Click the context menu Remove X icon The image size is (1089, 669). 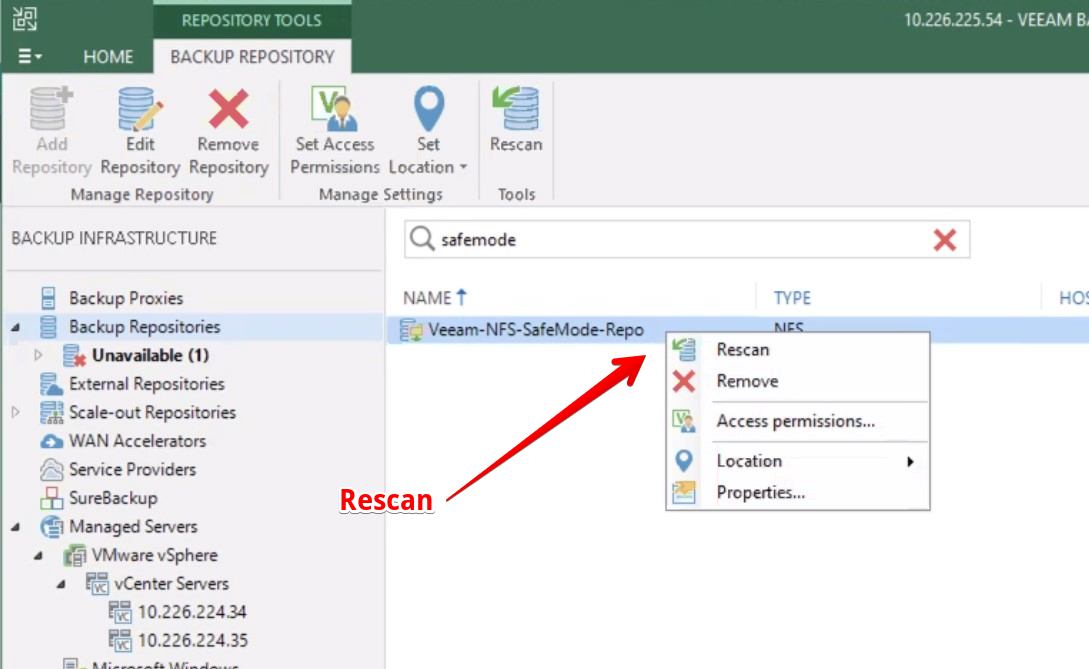click(x=684, y=381)
